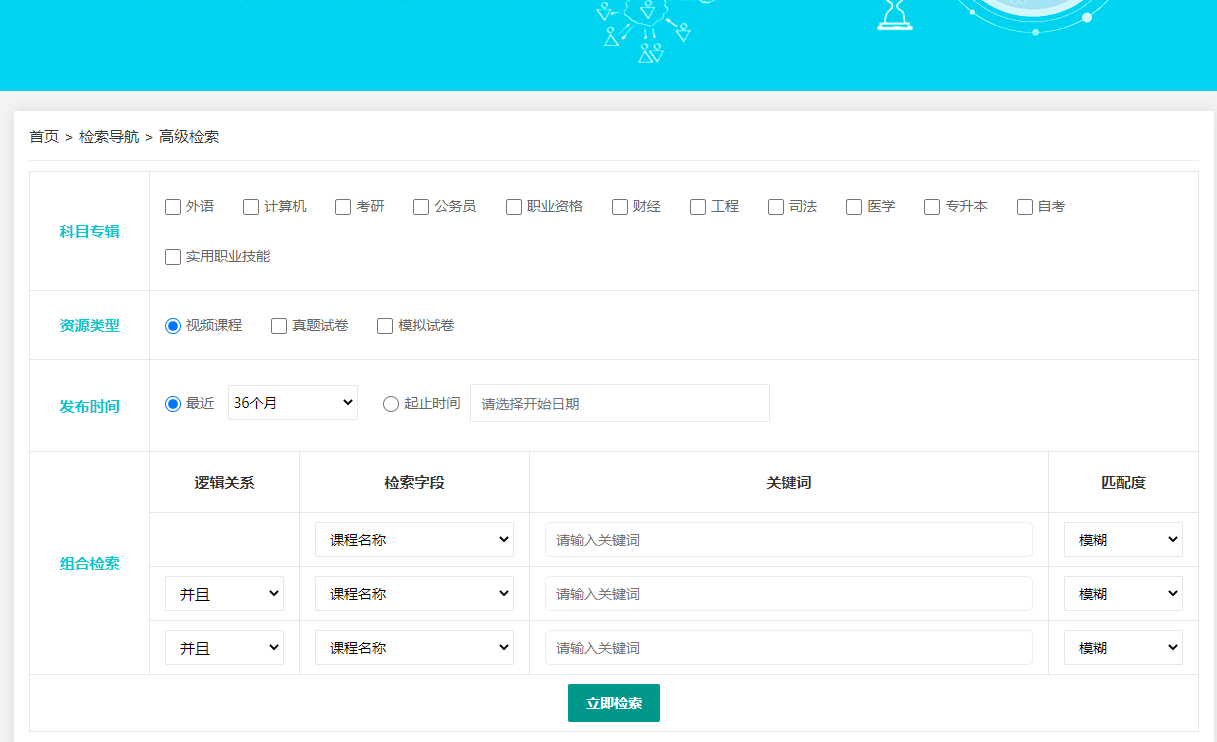This screenshot has width=1217, height=742.
Task: Select the 公务员 checkbox
Action: [x=421, y=207]
